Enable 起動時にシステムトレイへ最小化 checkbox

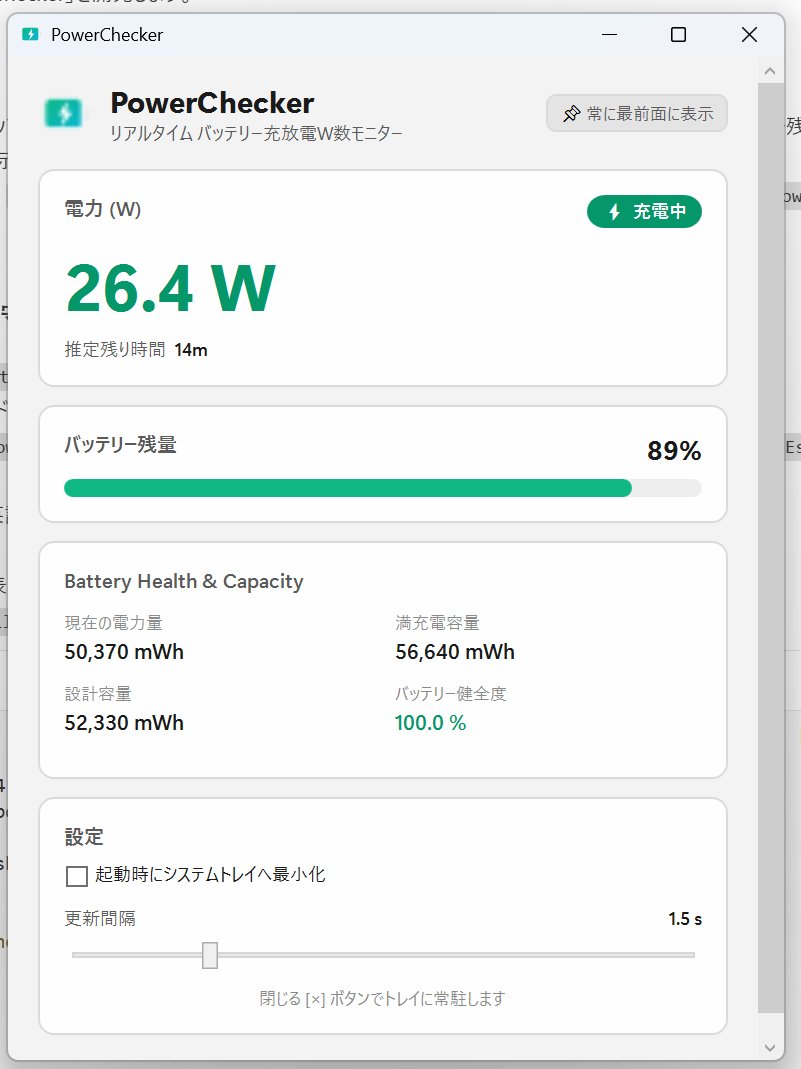77,876
